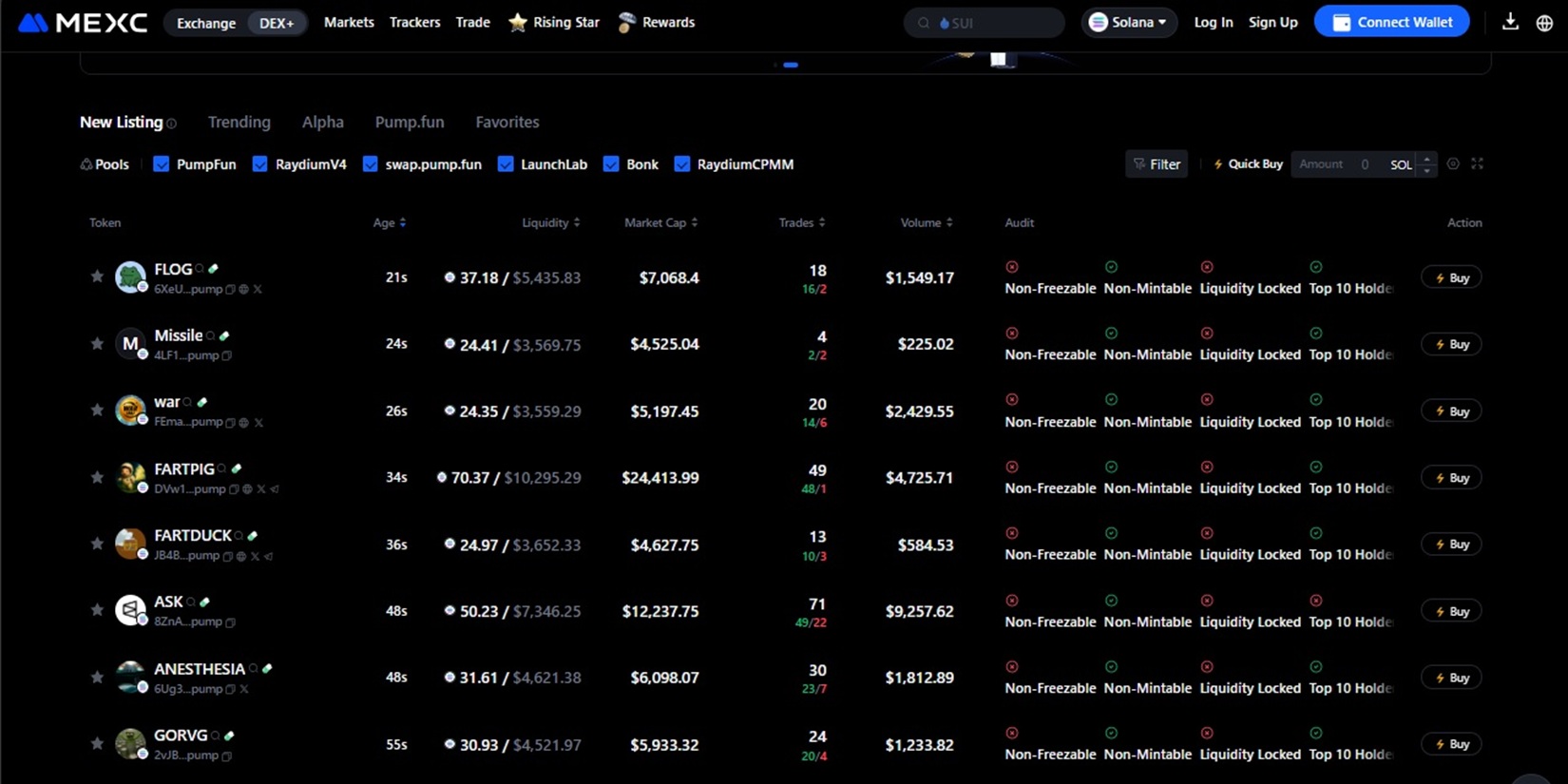
Task: Buy the GORVG token
Action: point(1451,744)
